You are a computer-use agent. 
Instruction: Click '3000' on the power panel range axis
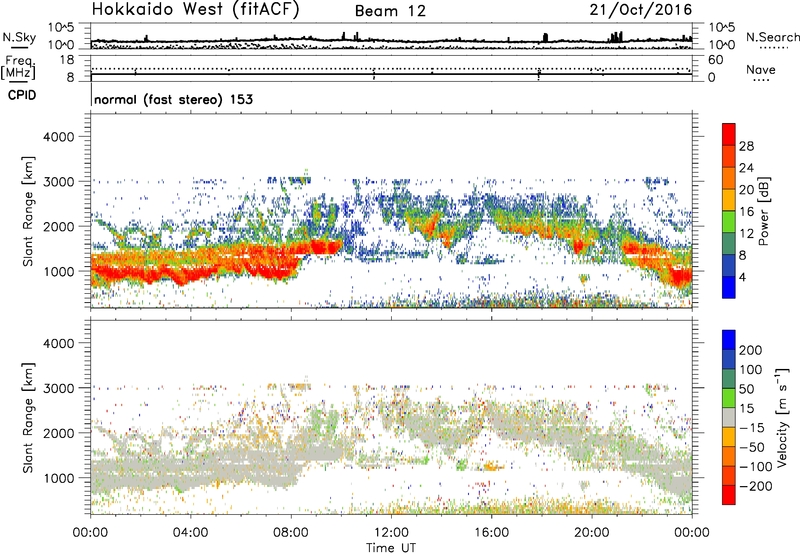point(59,182)
